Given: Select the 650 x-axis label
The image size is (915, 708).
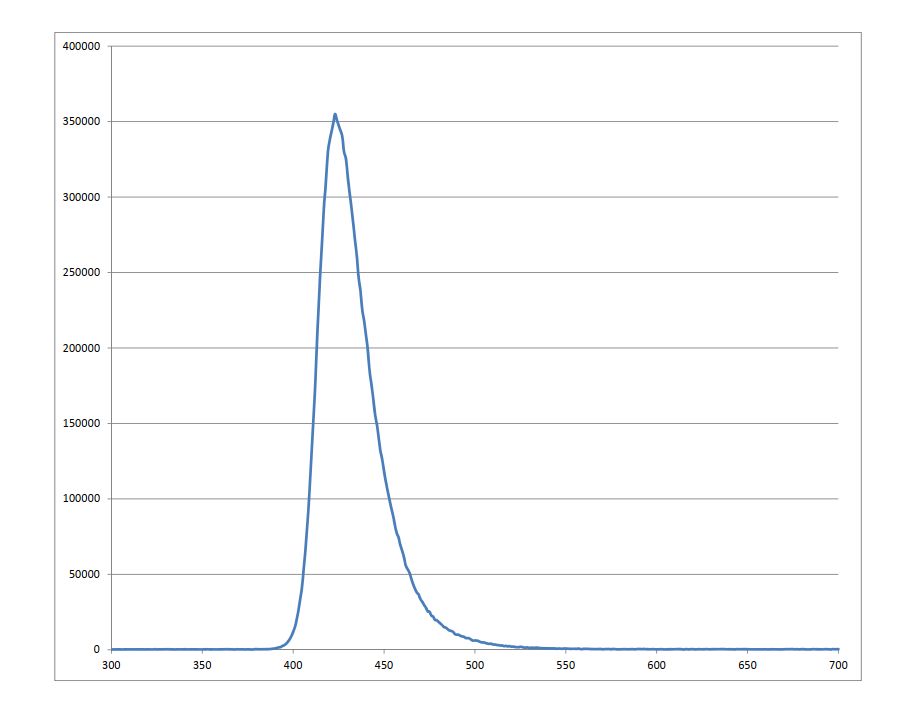Looking at the screenshot, I should 748,665.
